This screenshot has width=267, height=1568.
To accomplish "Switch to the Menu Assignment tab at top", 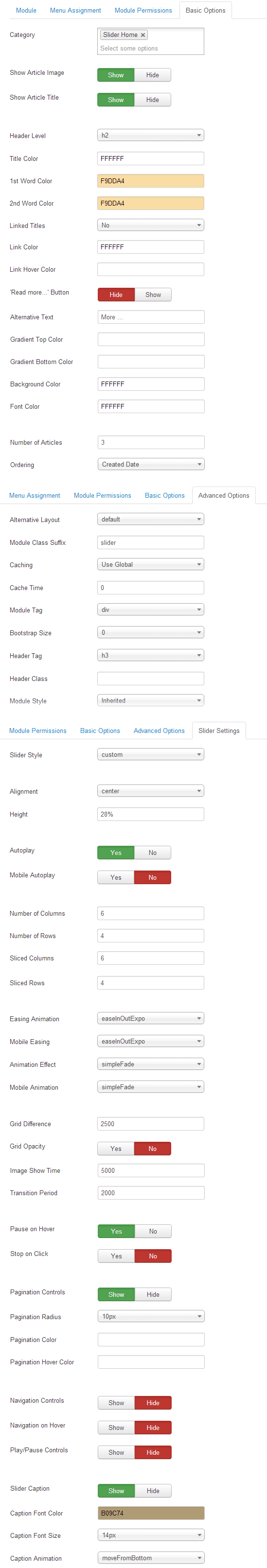I will [x=75, y=10].
